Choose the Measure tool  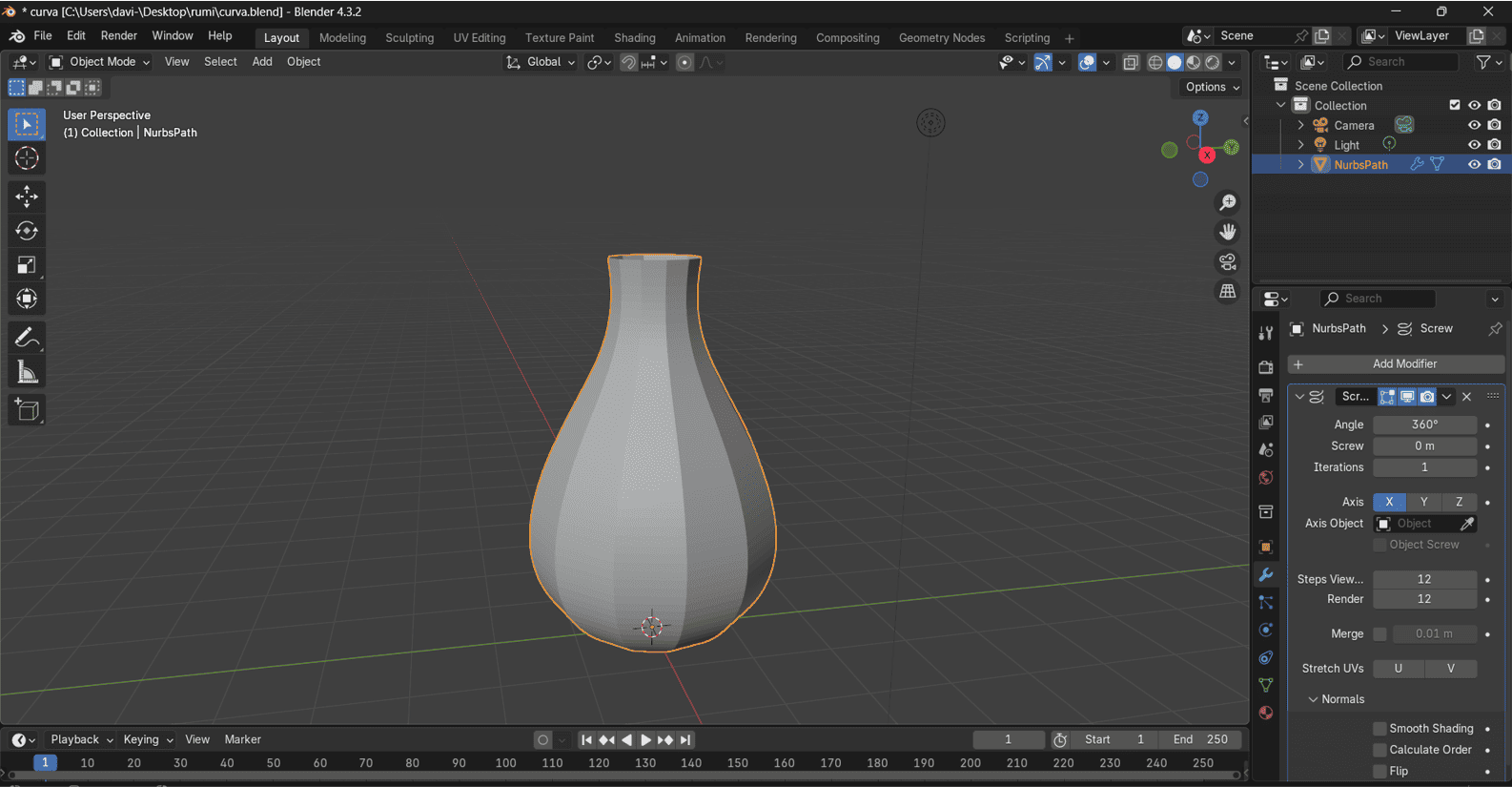27,372
